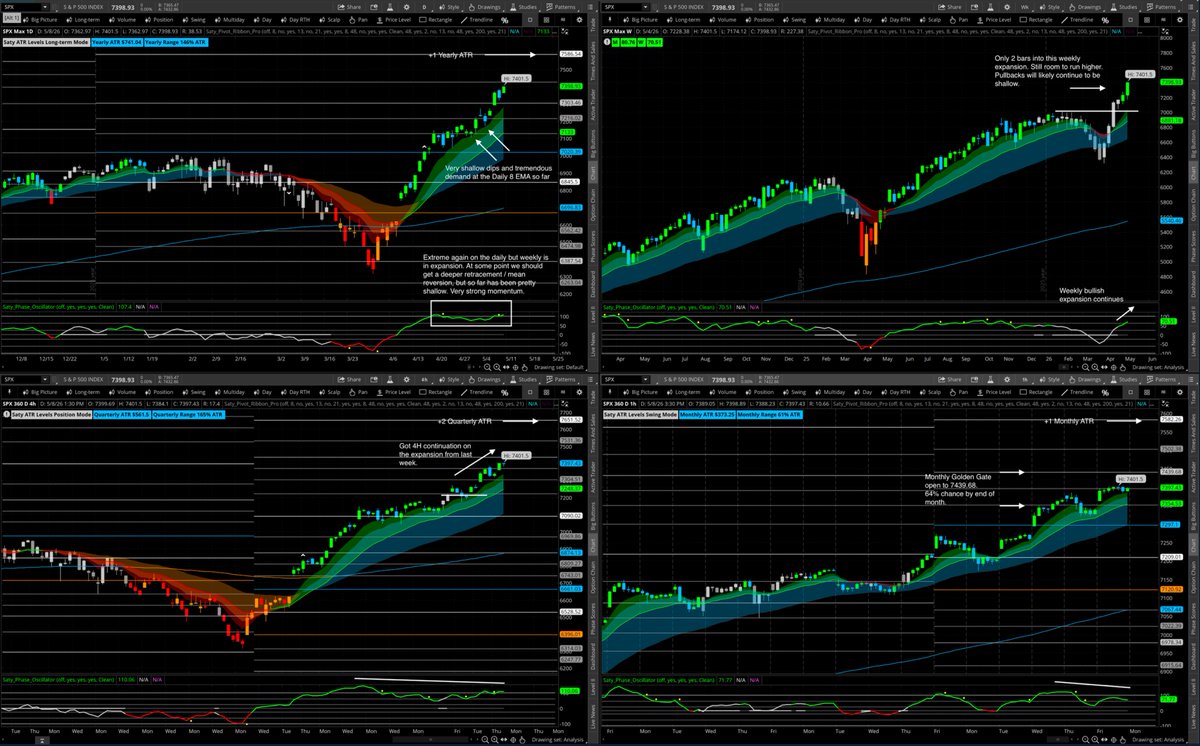Screen dimensions: 1200x746
Task: Open Studies menu on SPX Max W chart
Action: tap(1123, 7)
